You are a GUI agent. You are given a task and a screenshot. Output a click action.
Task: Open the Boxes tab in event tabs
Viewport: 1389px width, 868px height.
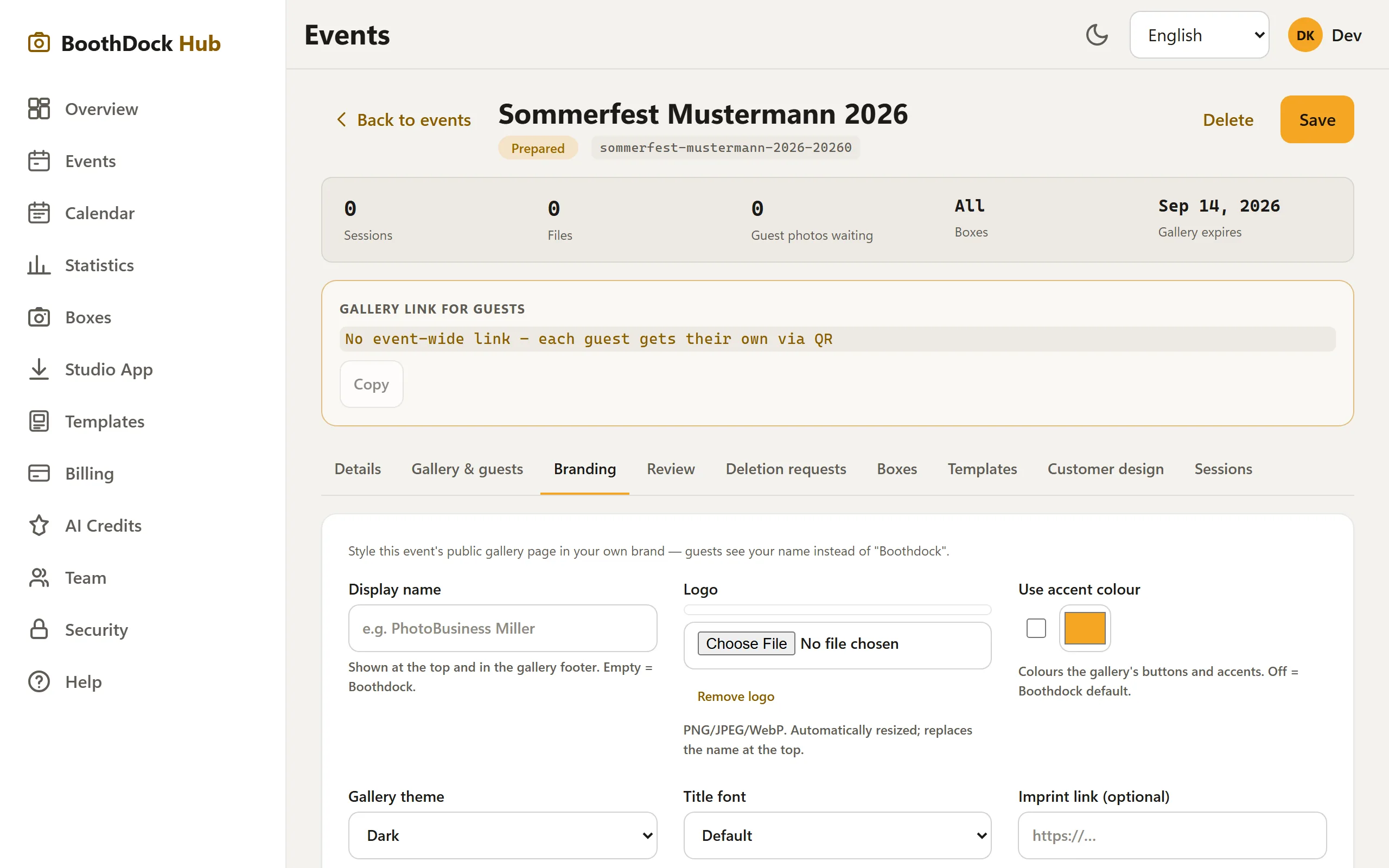[897, 469]
